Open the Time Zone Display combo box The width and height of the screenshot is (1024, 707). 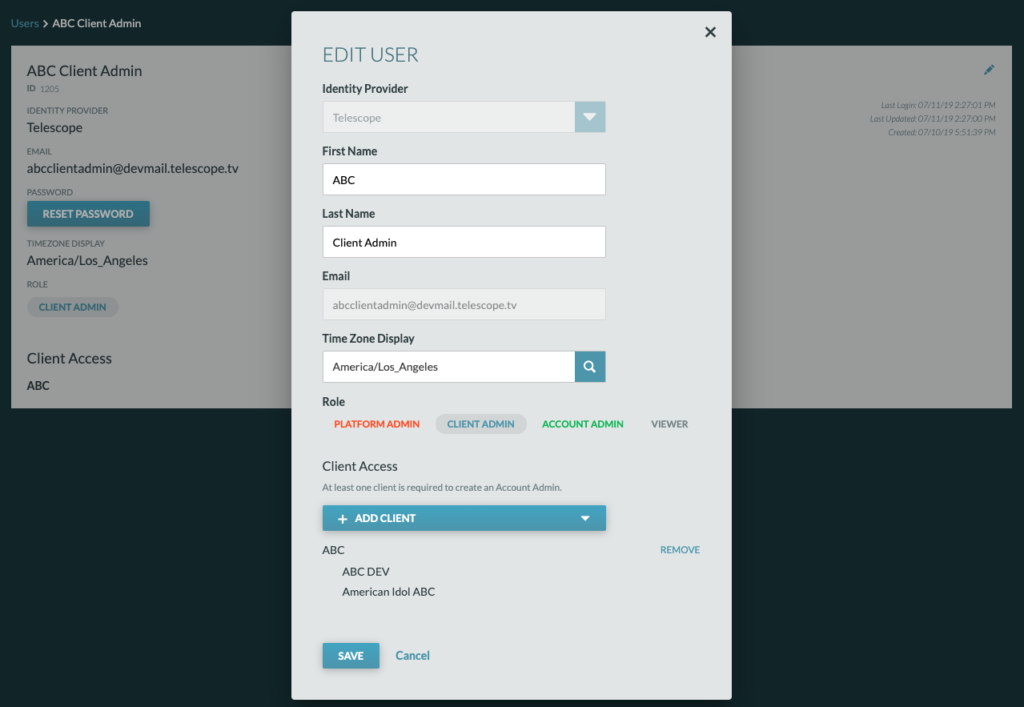[448, 367]
